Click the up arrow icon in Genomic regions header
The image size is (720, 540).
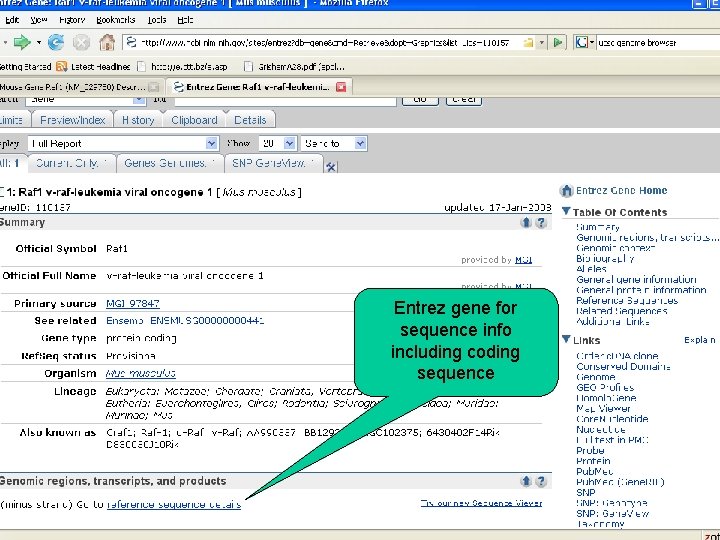(x=526, y=481)
